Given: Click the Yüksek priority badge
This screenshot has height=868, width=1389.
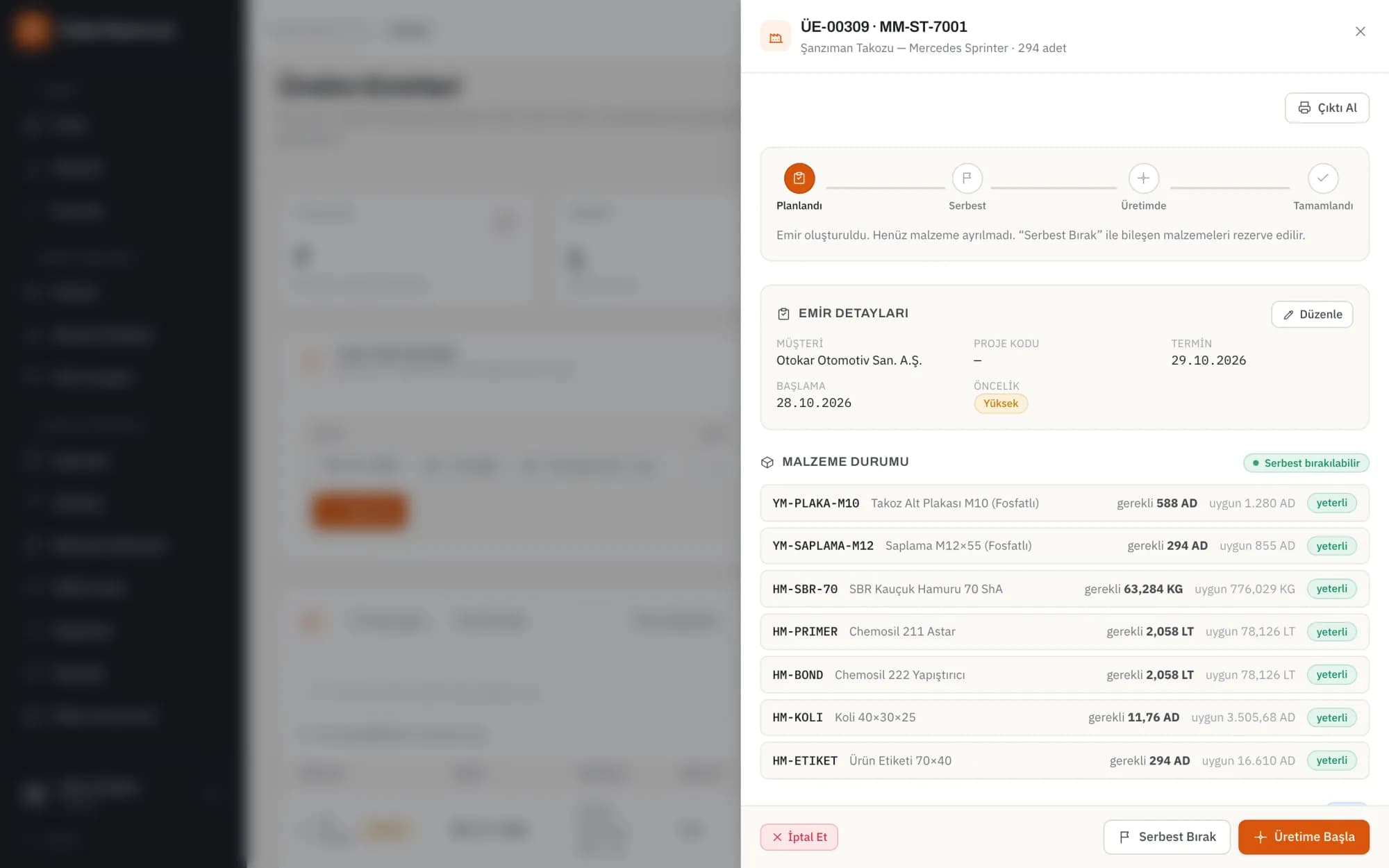Looking at the screenshot, I should [1001, 403].
